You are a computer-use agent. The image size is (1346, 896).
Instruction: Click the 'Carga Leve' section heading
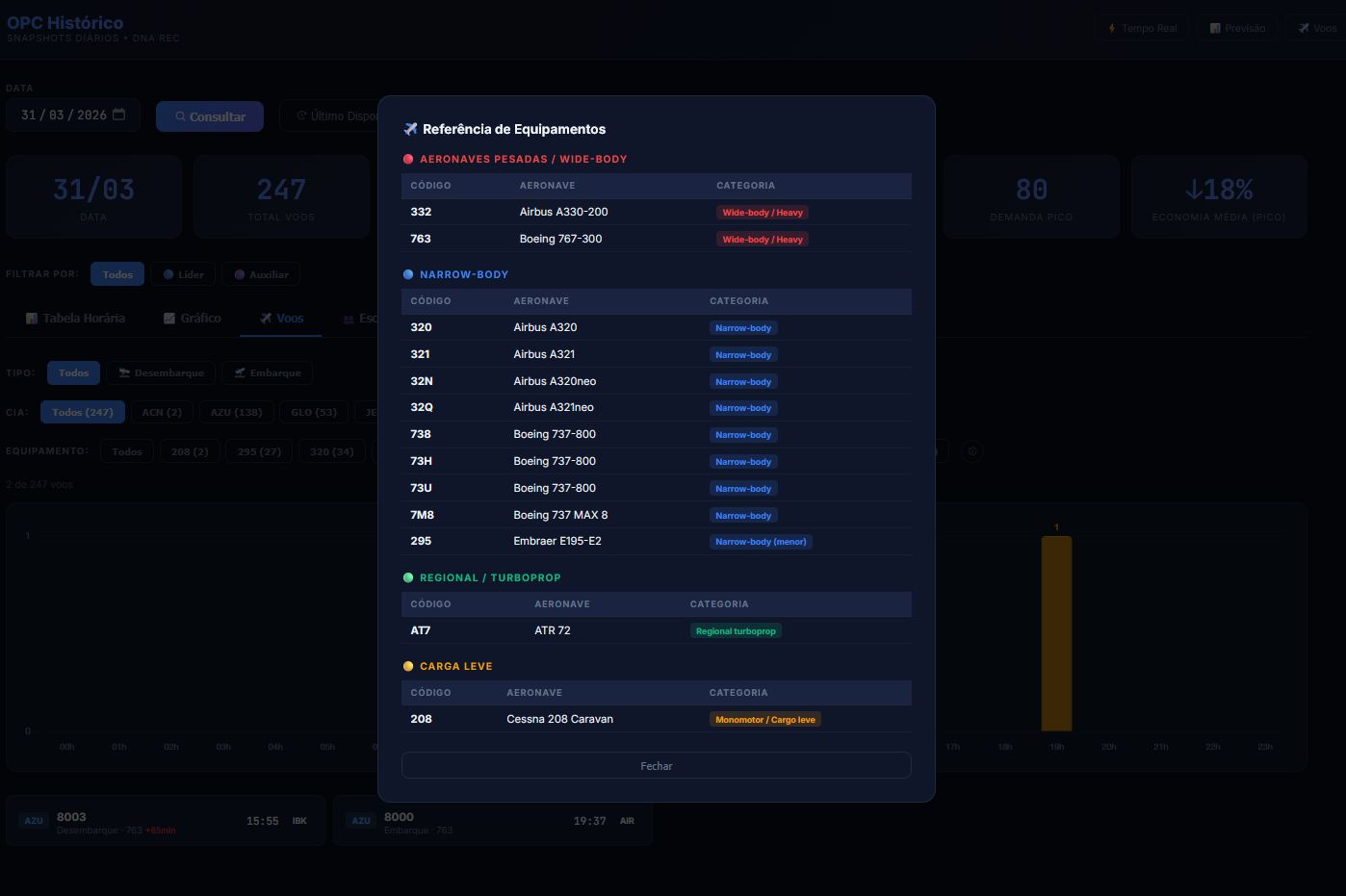click(455, 666)
